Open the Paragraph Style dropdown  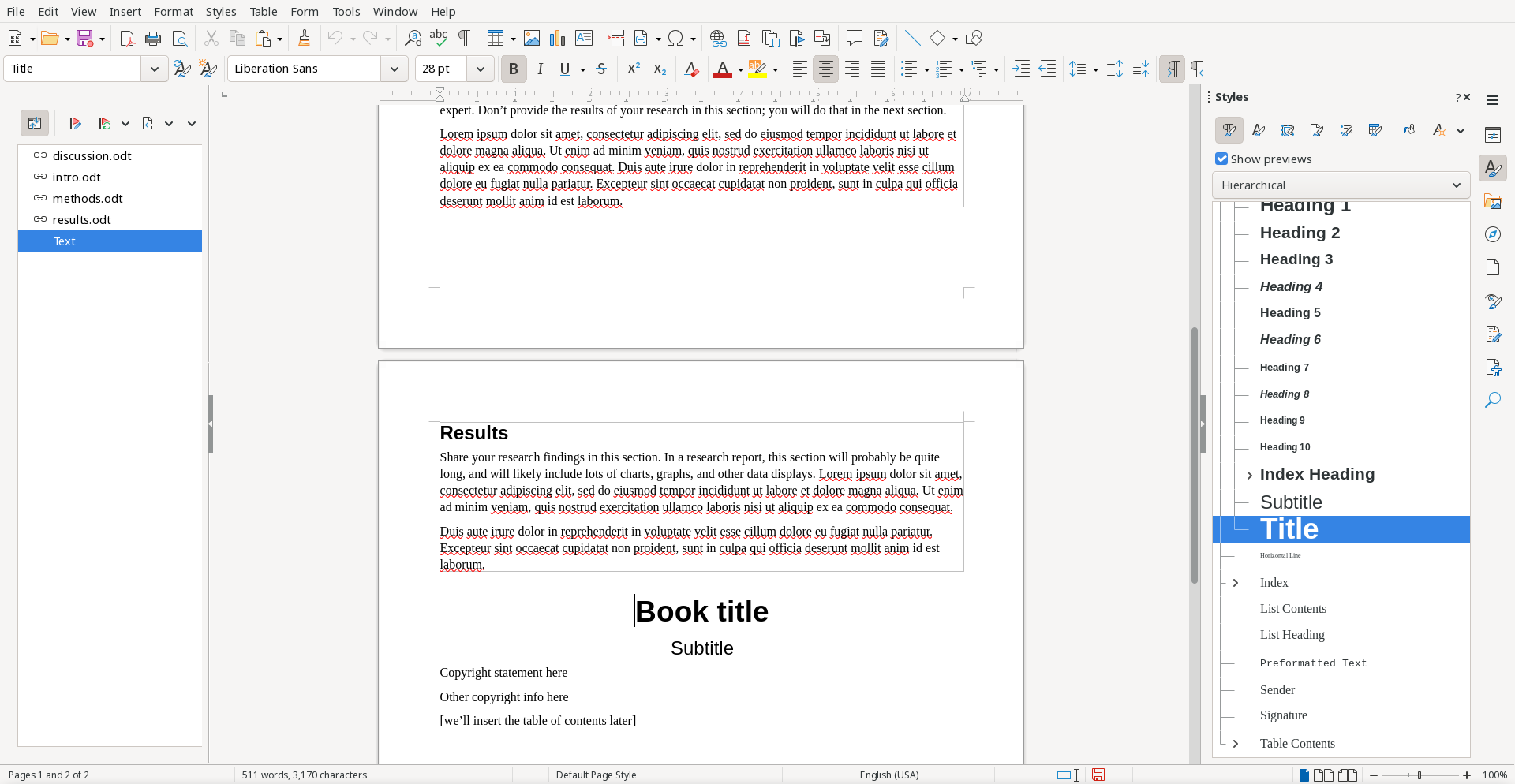tap(155, 69)
